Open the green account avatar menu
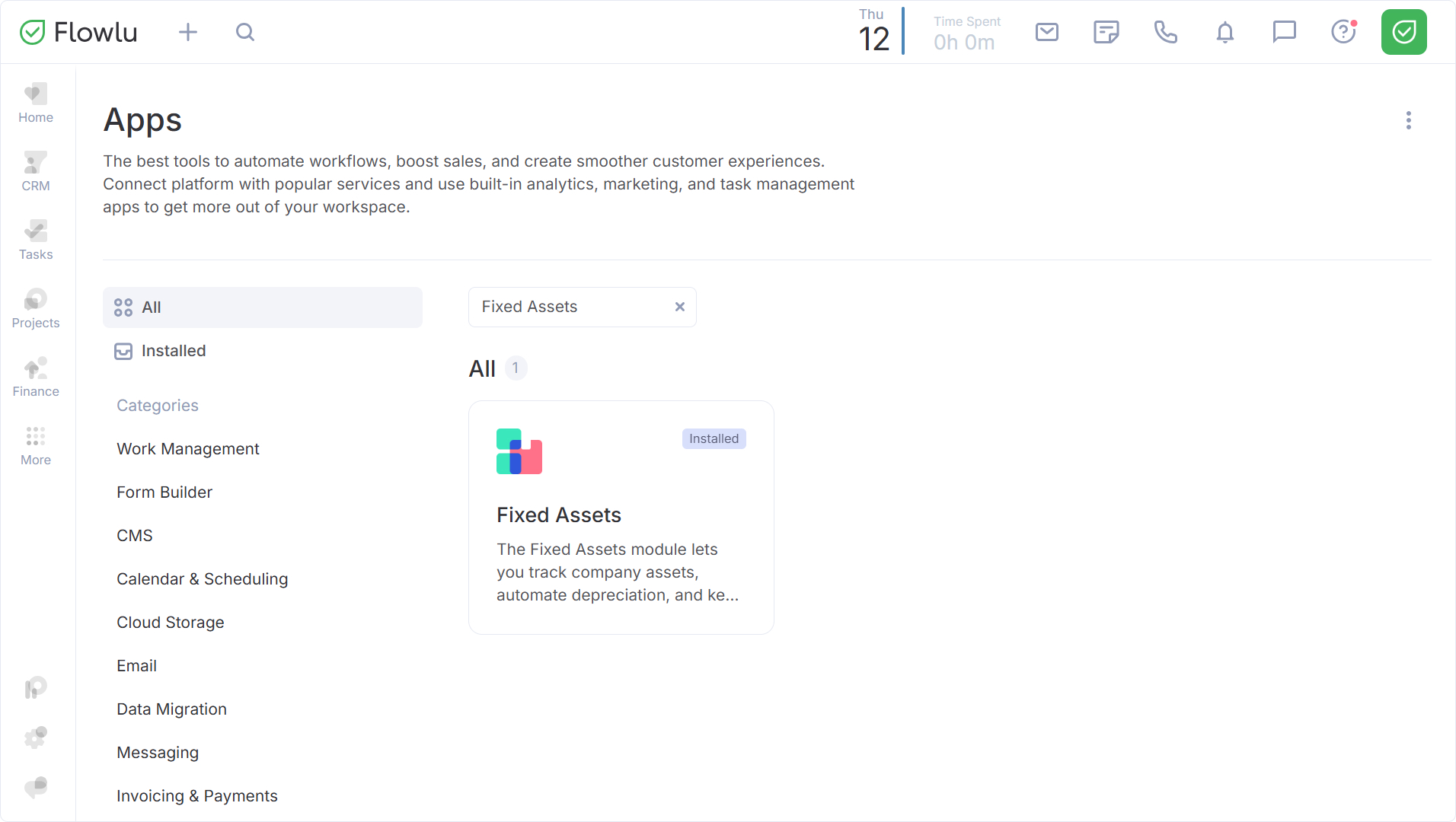This screenshot has height=822, width=1456. tap(1403, 32)
